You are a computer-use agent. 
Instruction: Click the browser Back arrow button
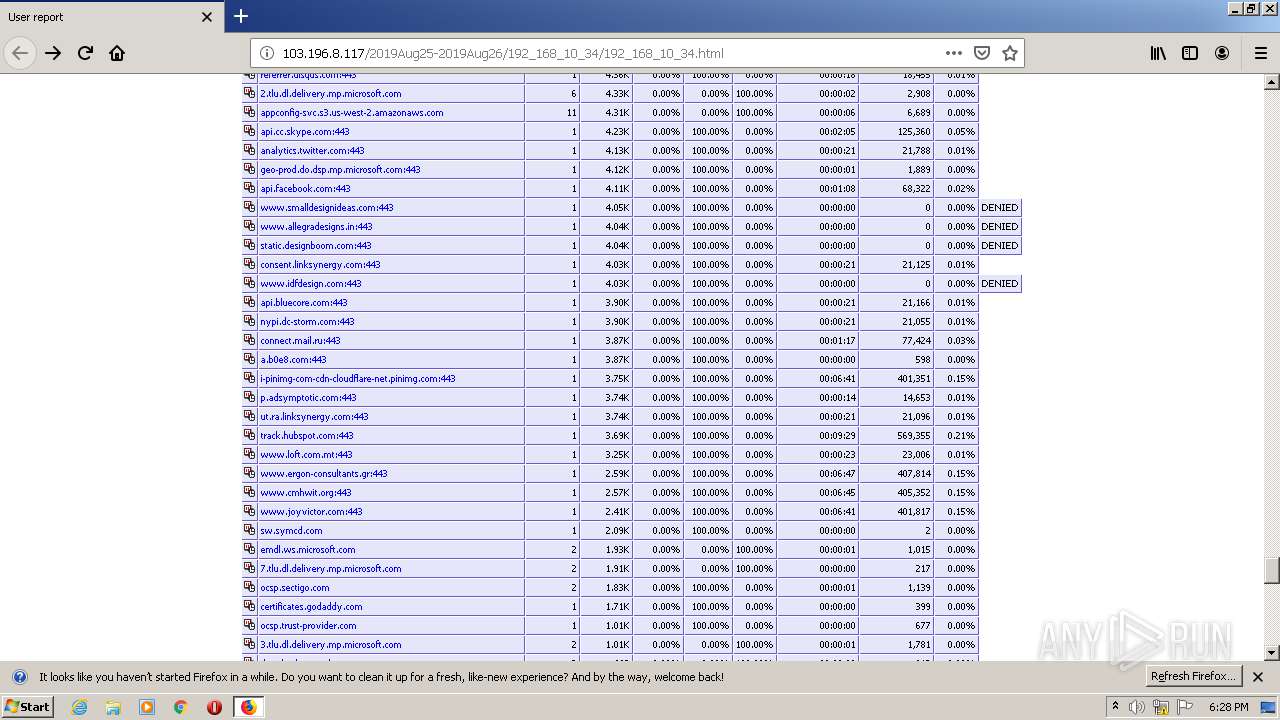click(x=20, y=53)
